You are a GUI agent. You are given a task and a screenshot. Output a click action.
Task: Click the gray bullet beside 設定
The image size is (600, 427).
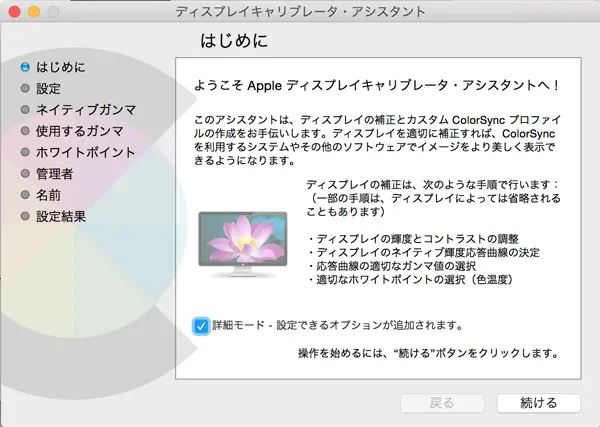[x=25, y=88]
